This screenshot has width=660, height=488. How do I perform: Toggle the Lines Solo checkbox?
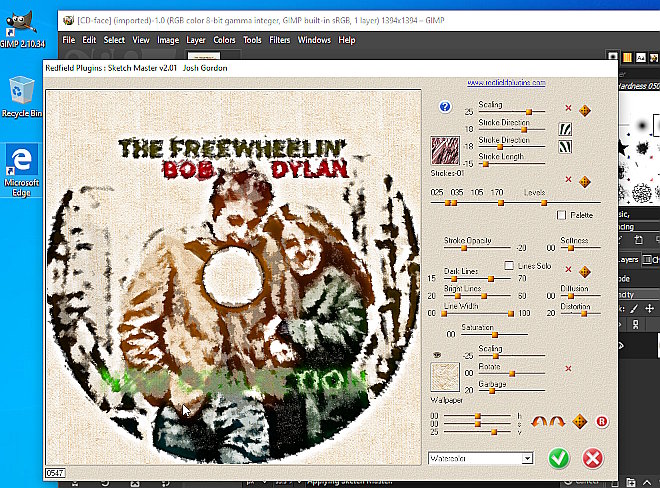pyautogui.click(x=509, y=265)
